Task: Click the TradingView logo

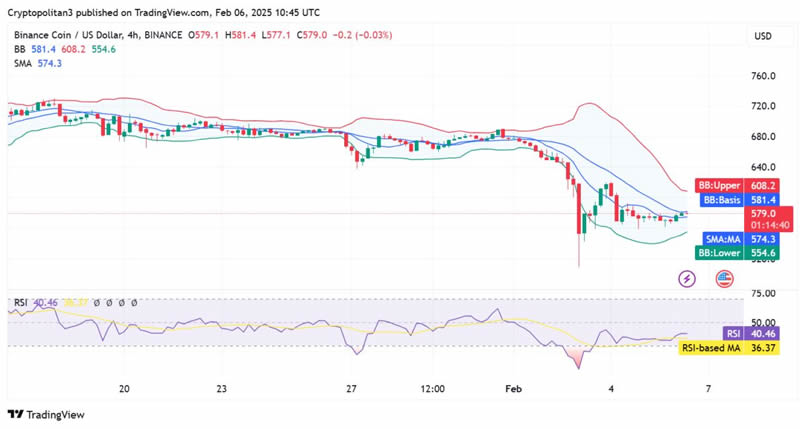Action: (46, 415)
